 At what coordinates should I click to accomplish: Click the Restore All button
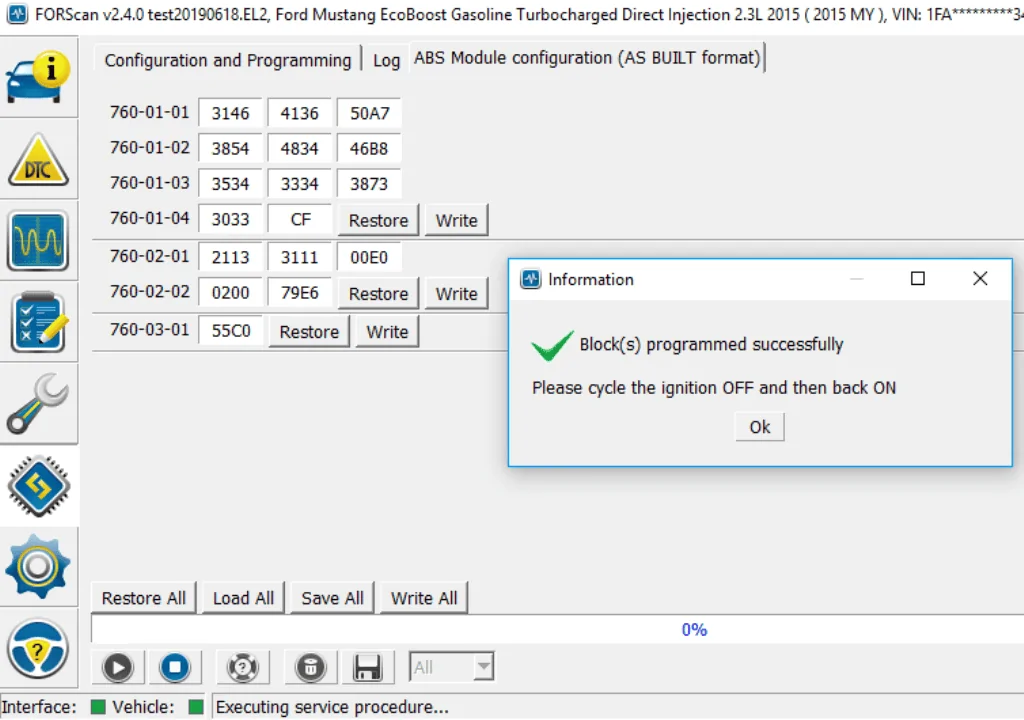coord(144,598)
